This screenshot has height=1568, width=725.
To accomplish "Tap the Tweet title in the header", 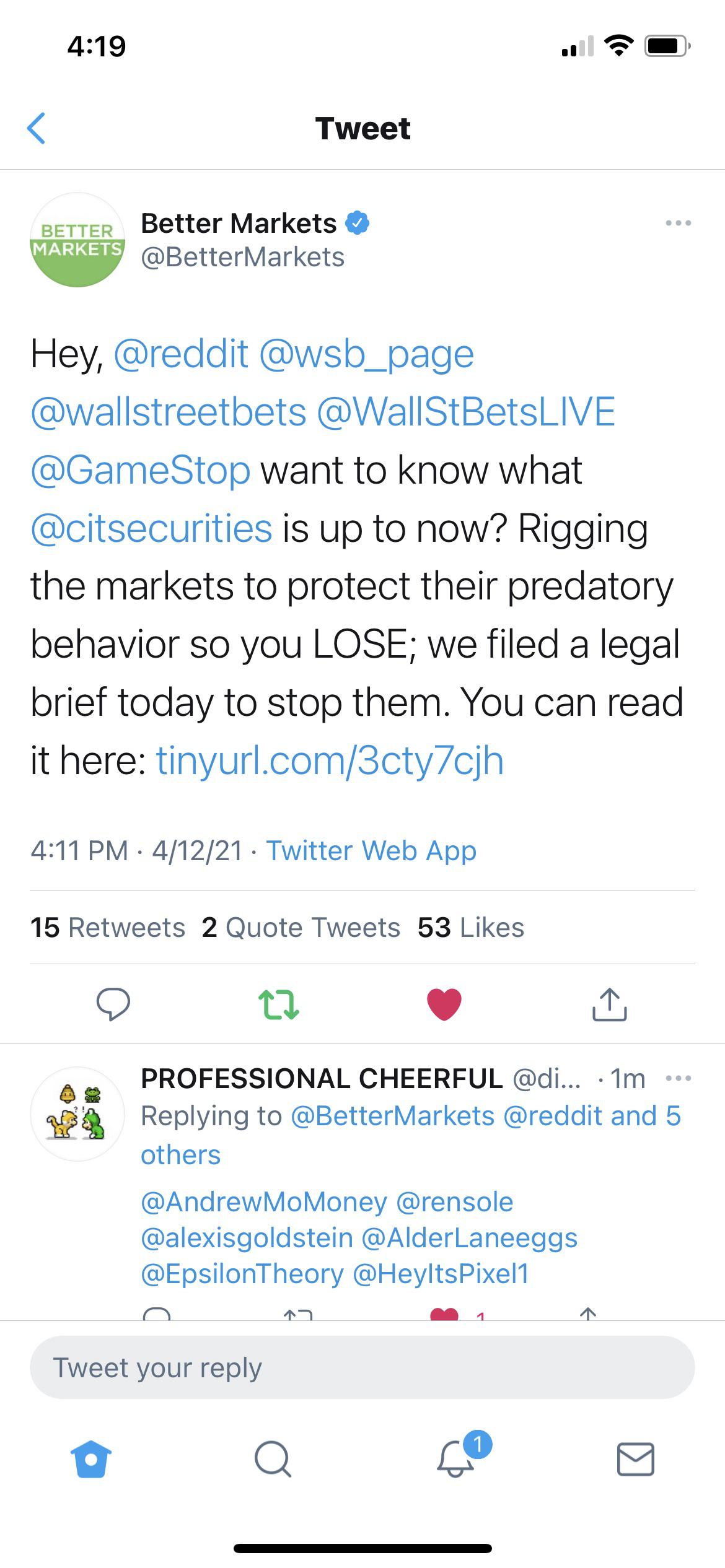I will tap(362, 129).
